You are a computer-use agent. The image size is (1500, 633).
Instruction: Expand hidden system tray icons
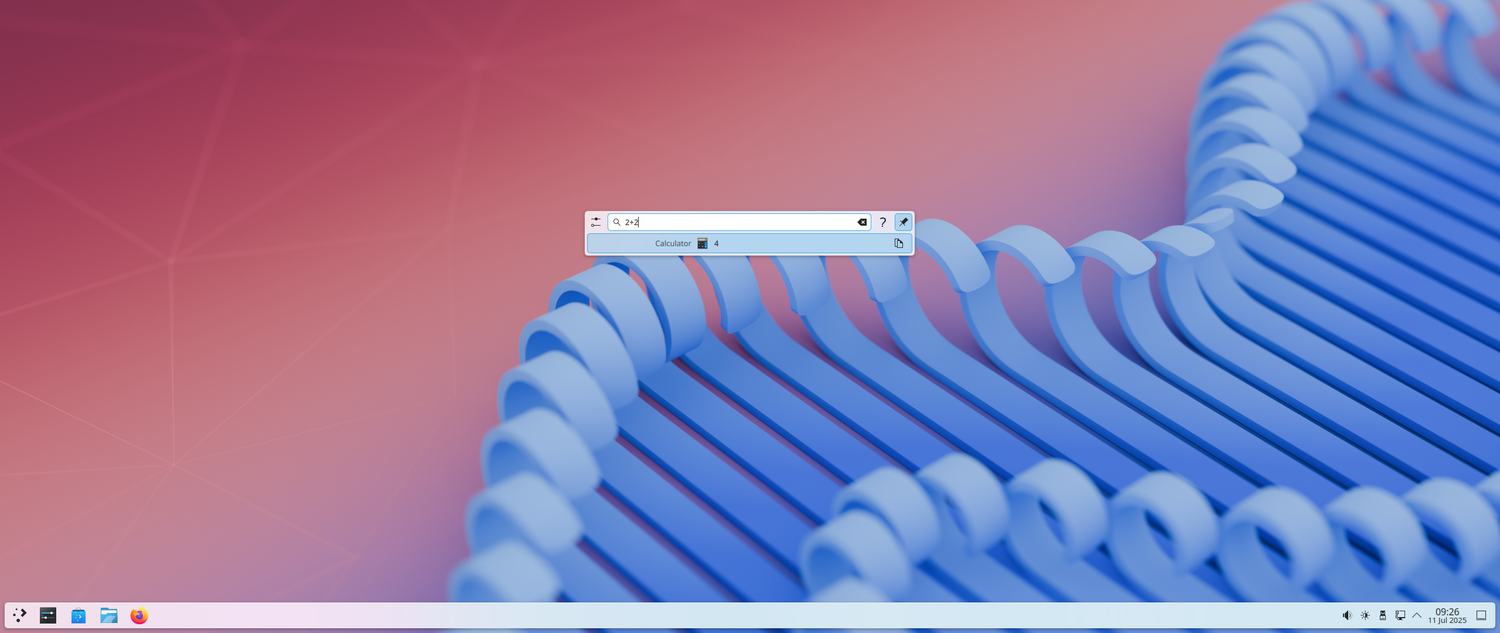[1417, 616]
